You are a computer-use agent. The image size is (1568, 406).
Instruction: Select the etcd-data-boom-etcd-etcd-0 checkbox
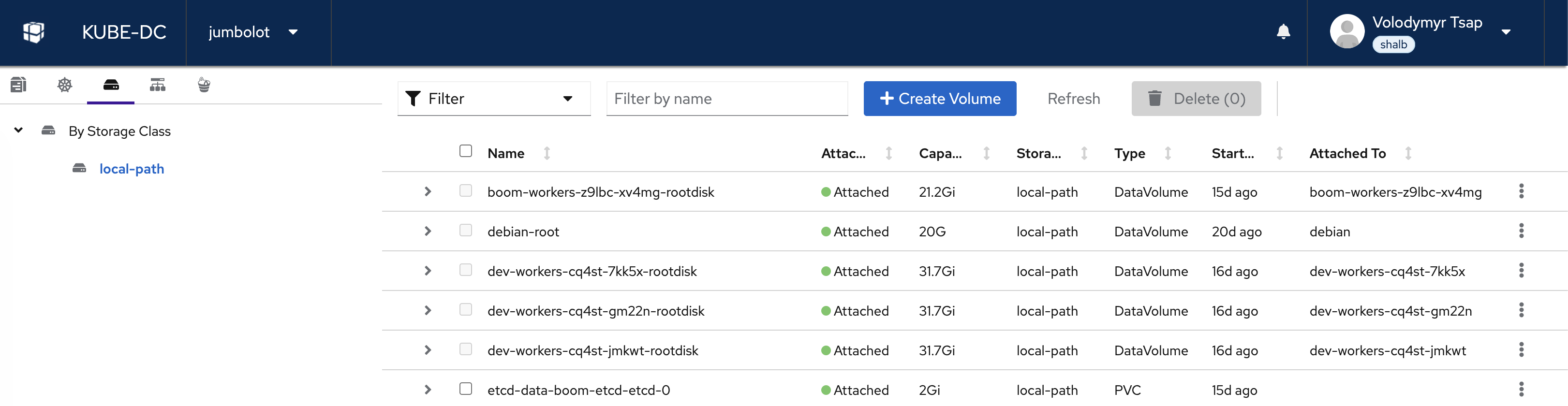click(x=466, y=389)
